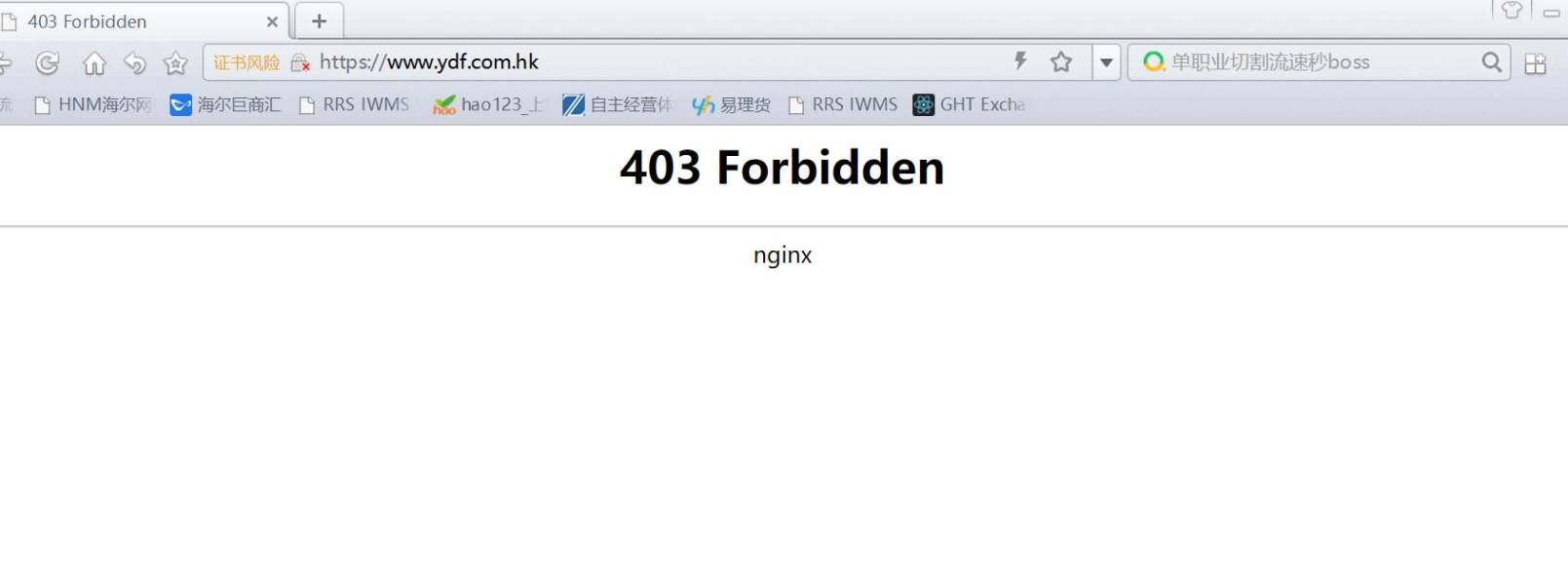
Task: Open favorites with the star icon left of address bar
Action: [175, 63]
